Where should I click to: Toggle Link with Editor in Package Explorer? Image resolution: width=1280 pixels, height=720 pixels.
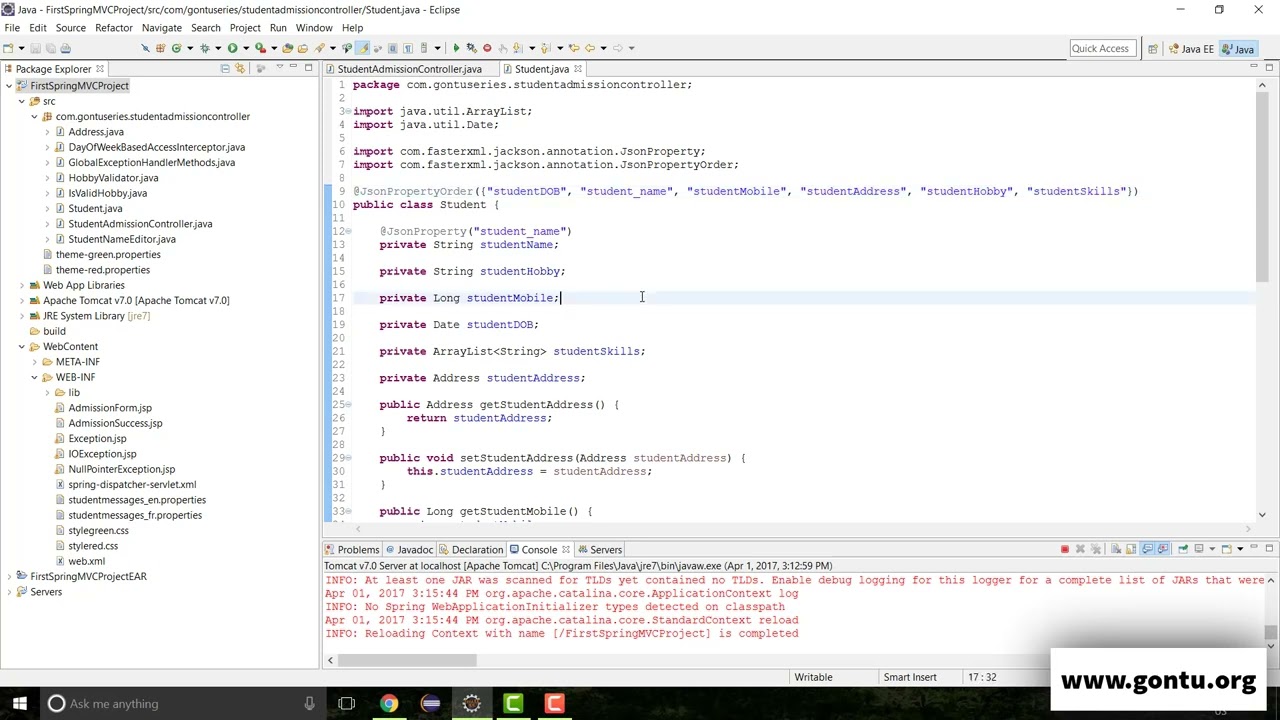(x=240, y=69)
